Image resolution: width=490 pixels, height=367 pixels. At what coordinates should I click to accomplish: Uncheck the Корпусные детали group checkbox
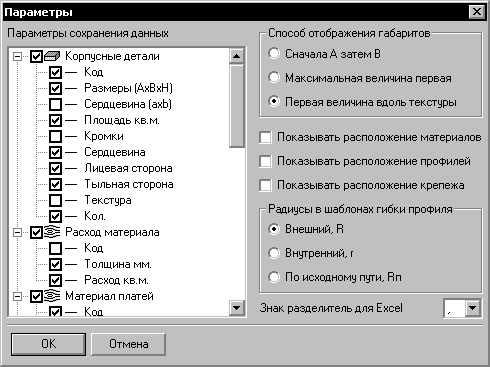tap(36, 56)
